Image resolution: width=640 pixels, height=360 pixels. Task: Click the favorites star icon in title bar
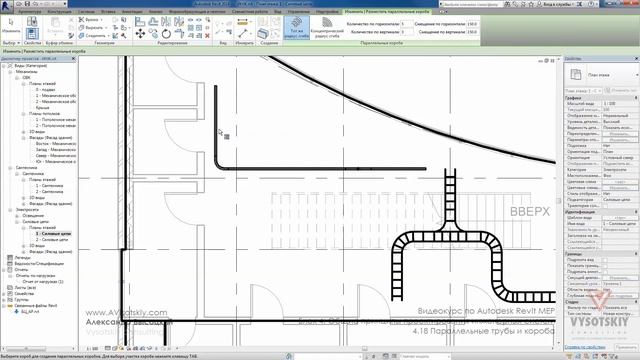[x=531, y=4]
